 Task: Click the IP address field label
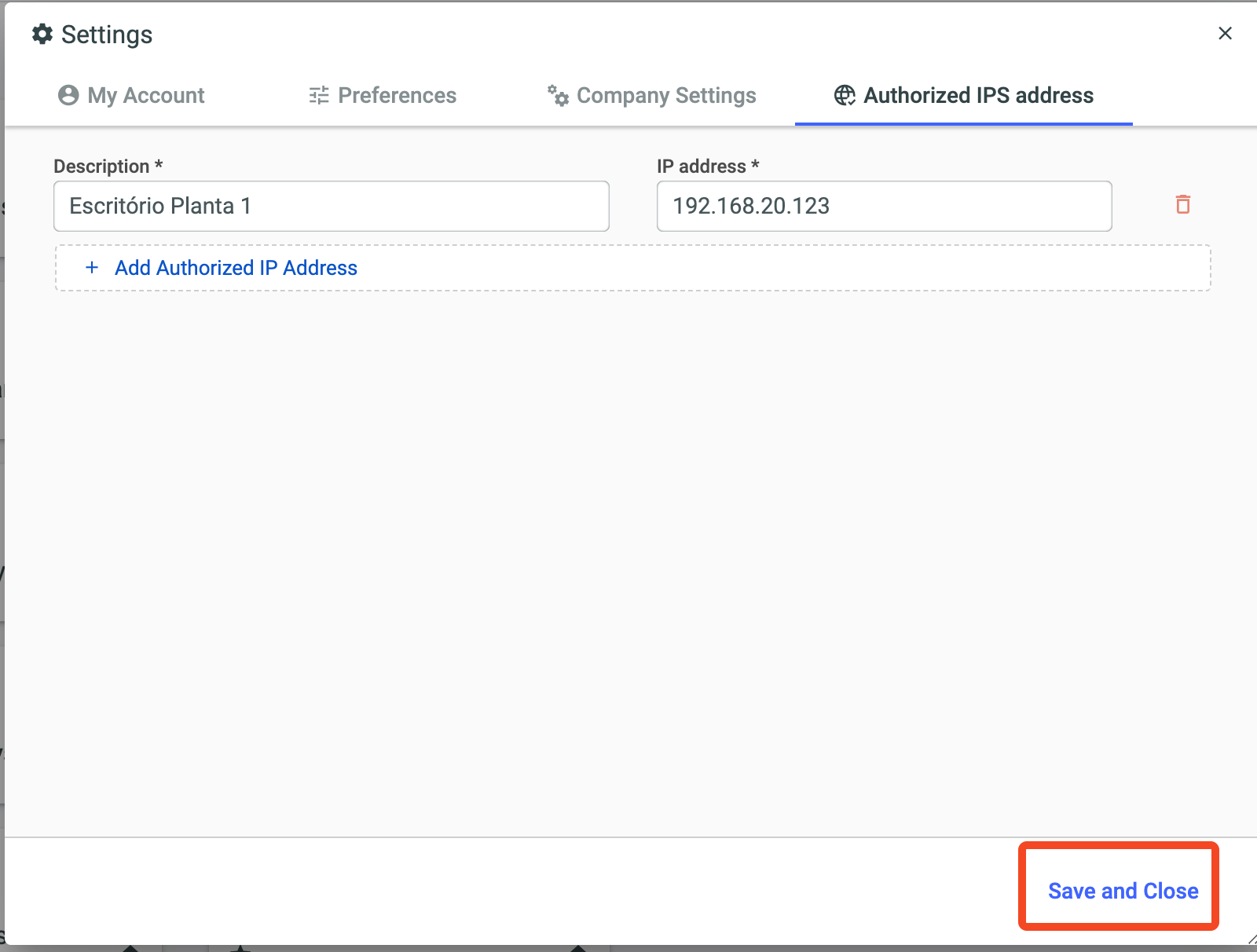pos(701,167)
